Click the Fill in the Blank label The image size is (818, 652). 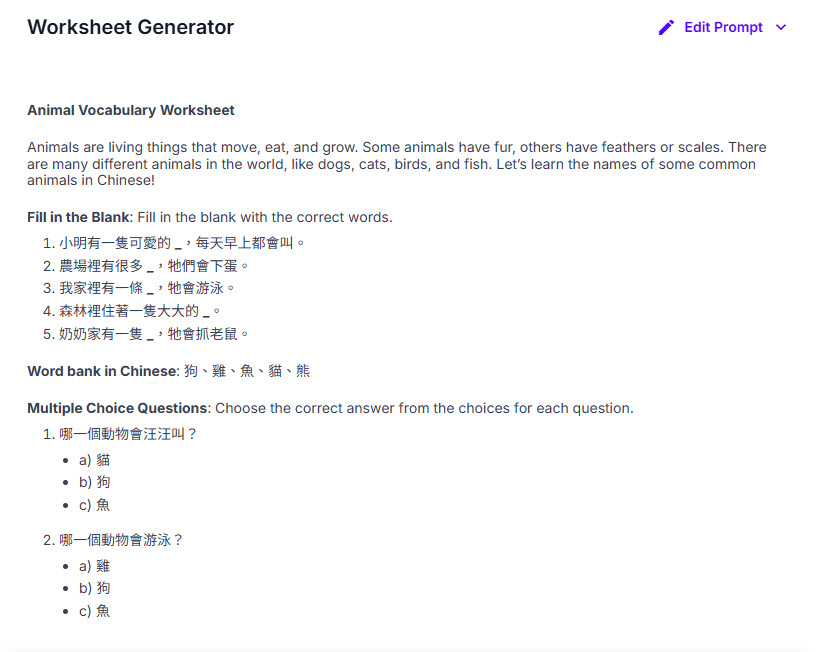(x=78, y=217)
